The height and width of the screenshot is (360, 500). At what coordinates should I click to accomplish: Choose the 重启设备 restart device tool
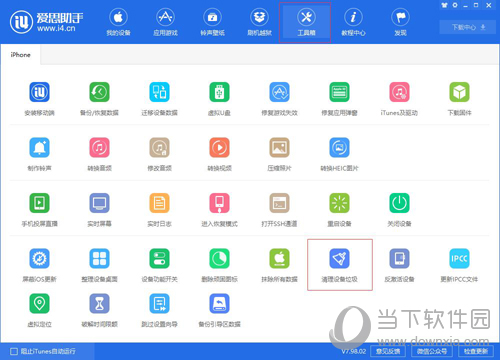click(339, 210)
